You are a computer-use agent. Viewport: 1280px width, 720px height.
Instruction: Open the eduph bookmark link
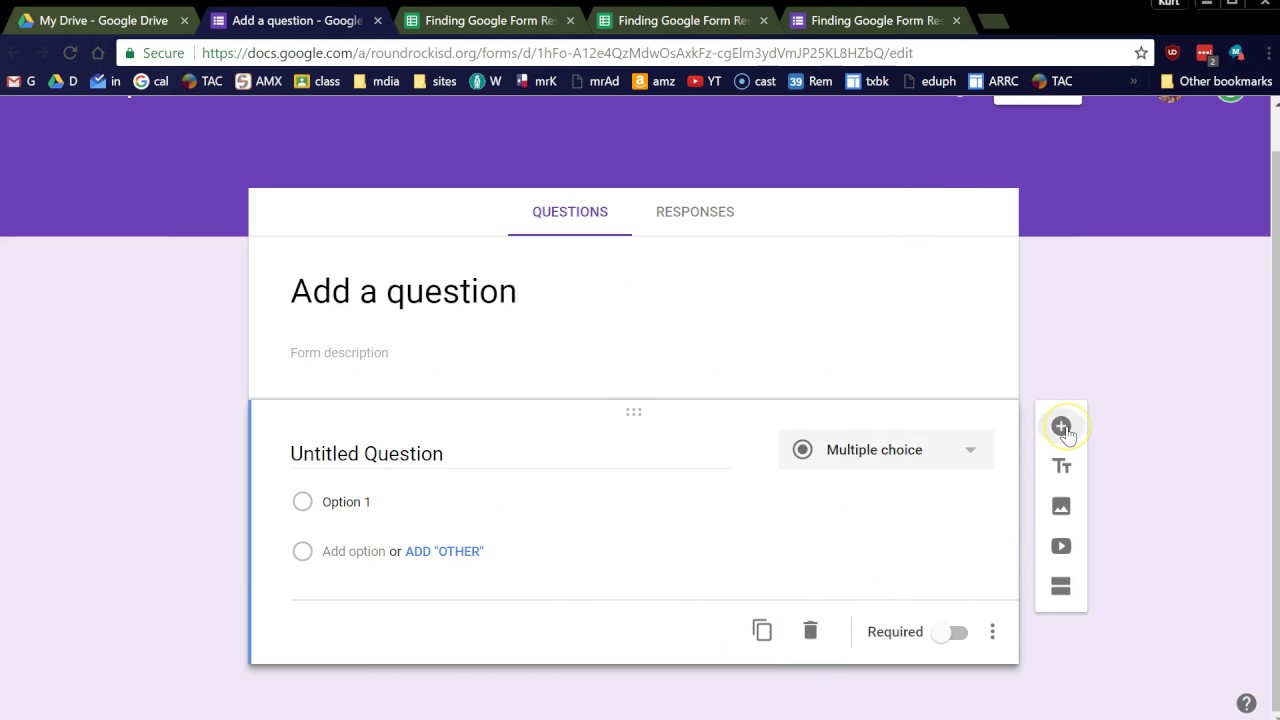[x=928, y=81]
